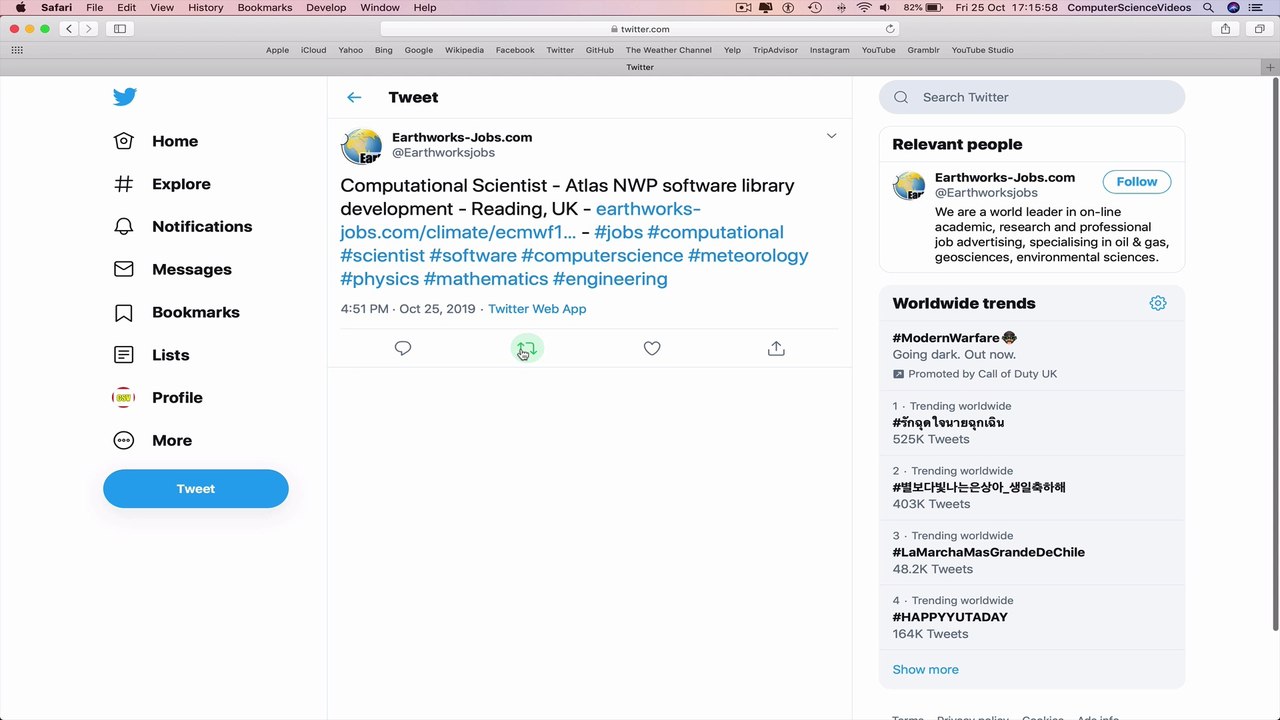
Task: Open the History menu
Action: tap(206, 7)
